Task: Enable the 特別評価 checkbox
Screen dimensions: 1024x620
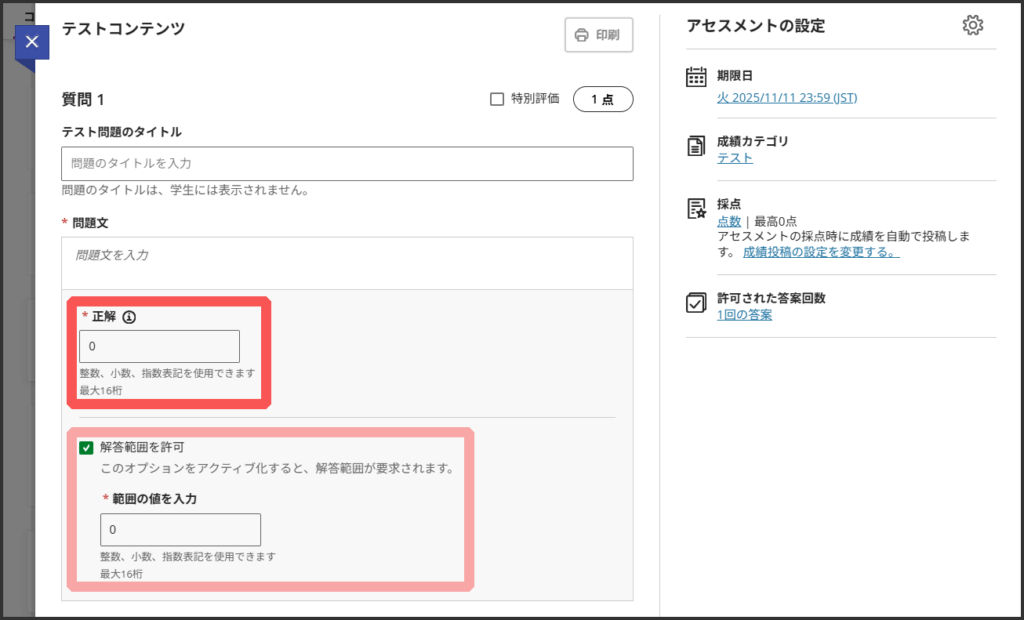Action: click(496, 99)
